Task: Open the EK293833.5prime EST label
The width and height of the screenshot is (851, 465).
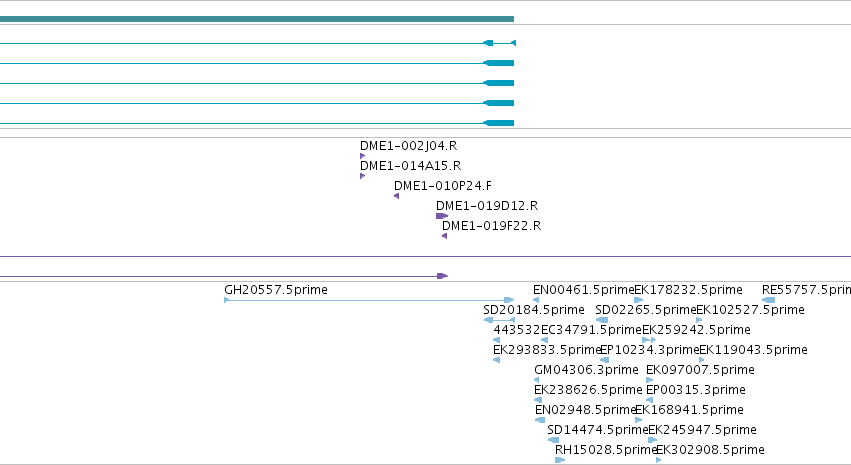Action: [547, 351]
